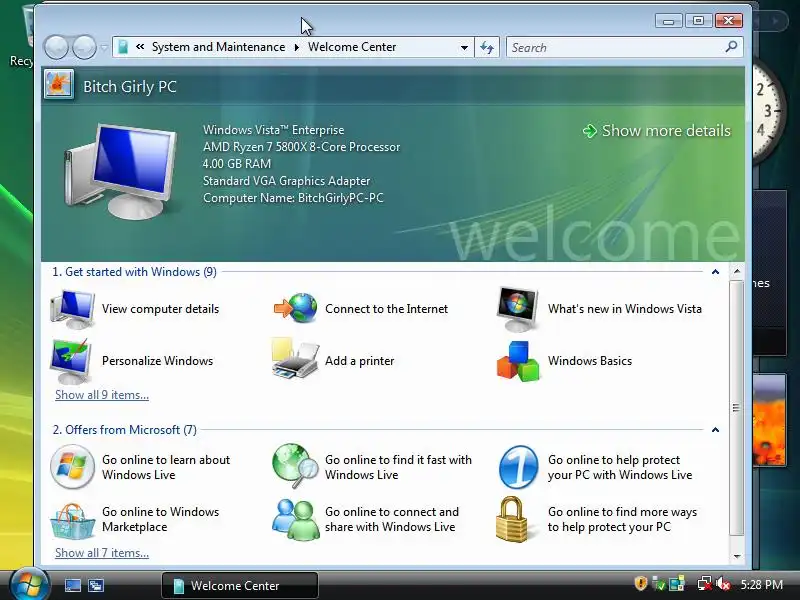Click Welcome Center in the breadcrumb
The height and width of the screenshot is (600, 800).
point(352,47)
